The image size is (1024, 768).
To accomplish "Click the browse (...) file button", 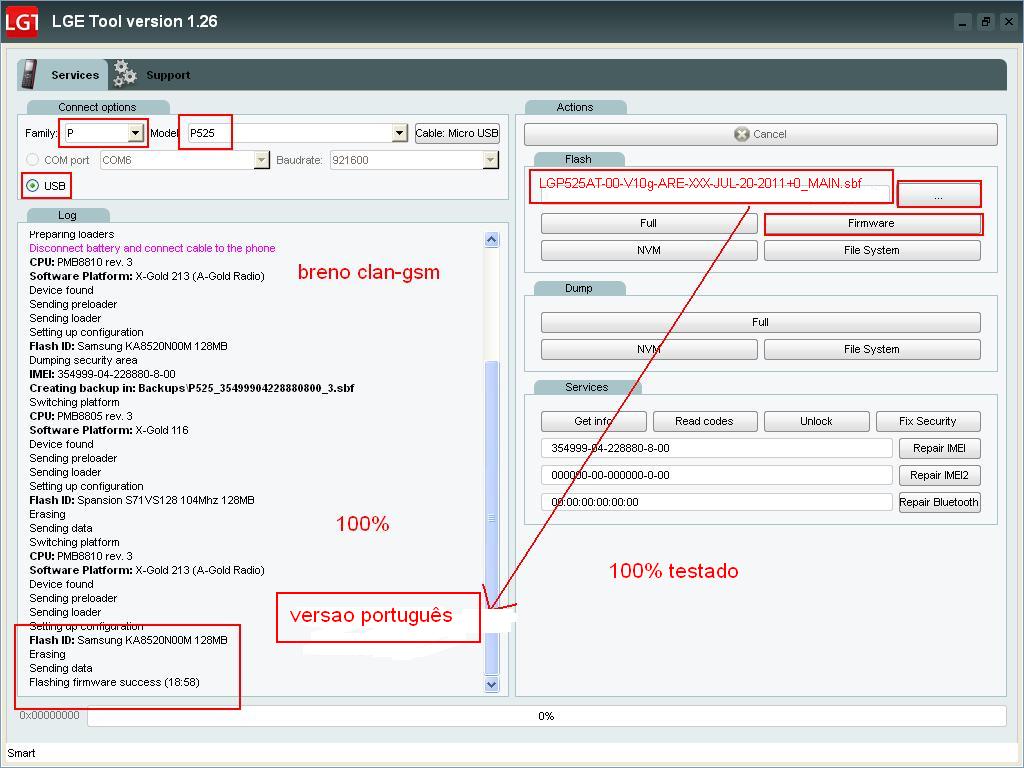I will click(x=938, y=196).
